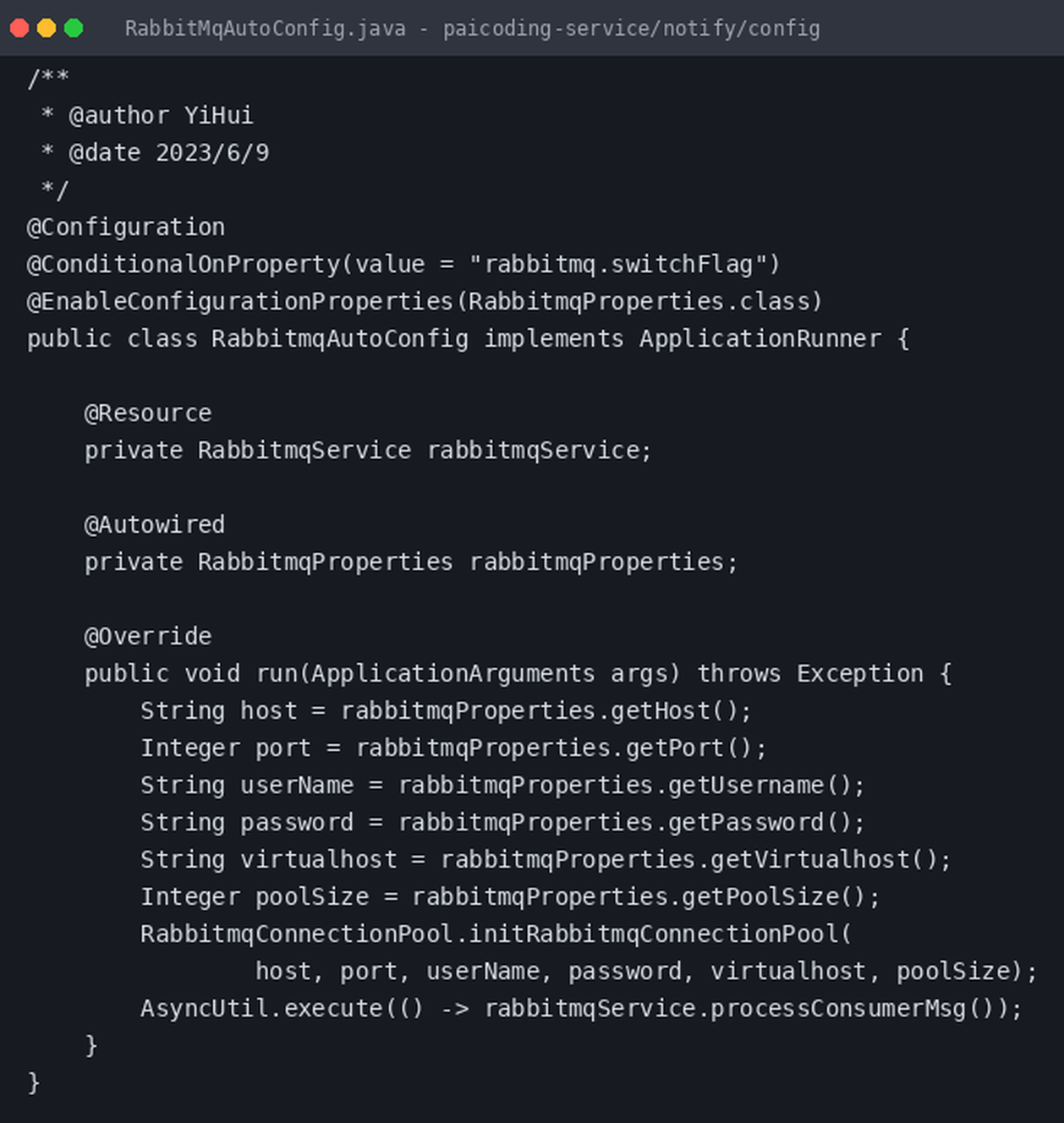Screen dimensions: 1064x1123
Task: Click the ApplicationRunner interface name
Action: (x=760, y=339)
